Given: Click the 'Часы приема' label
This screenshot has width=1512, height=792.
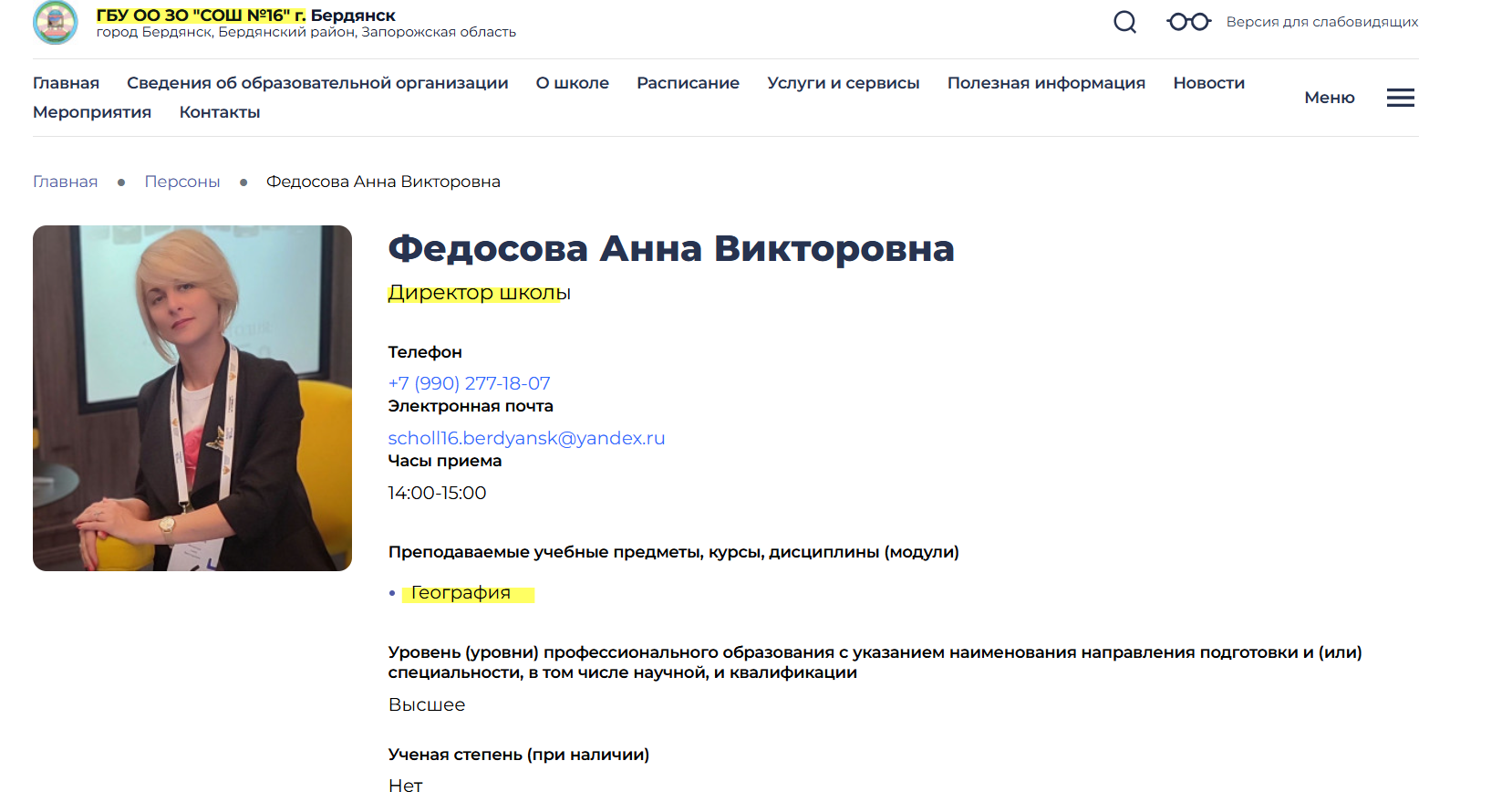Looking at the screenshot, I should click(x=445, y=461).
